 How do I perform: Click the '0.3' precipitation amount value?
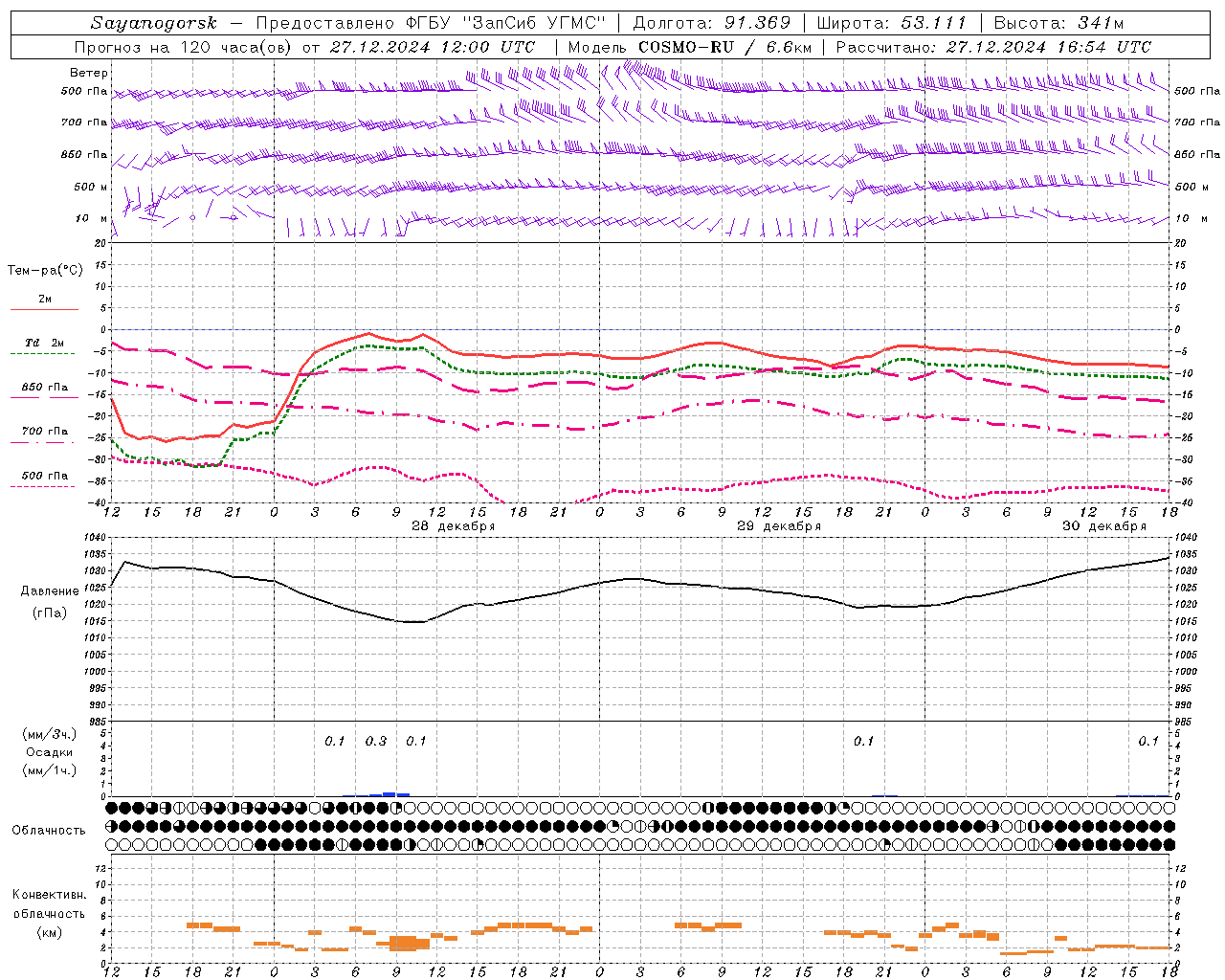point(376,741)
